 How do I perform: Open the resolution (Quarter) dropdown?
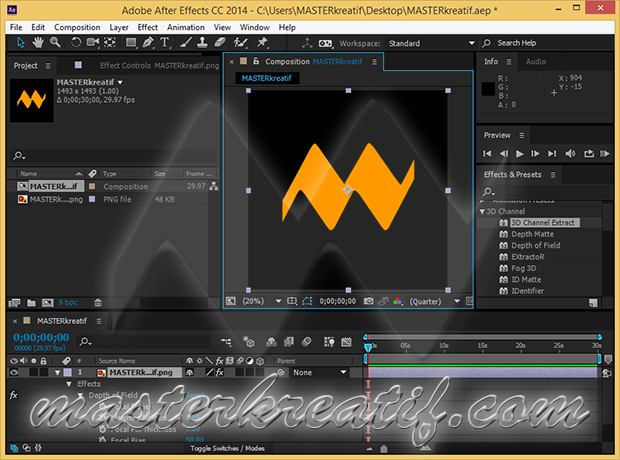tap(435, 301)
